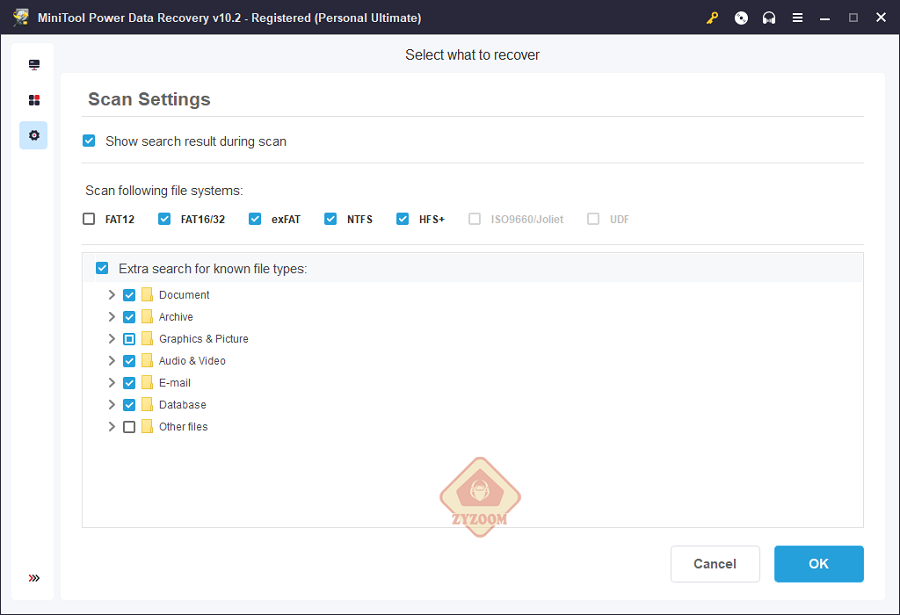
Task: Expand the Audio & Video node
Action: (x=111, y=361)
